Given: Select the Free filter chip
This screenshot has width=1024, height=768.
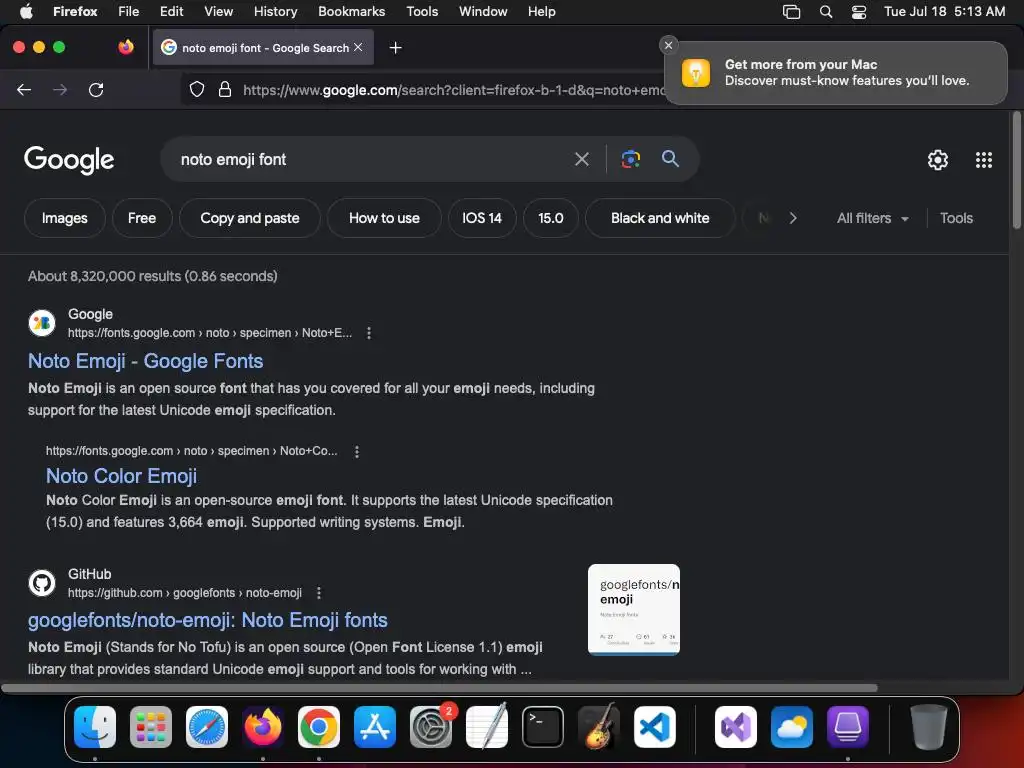Looking at the screenshot, I should pyautogui.click(x=142, y=218).
